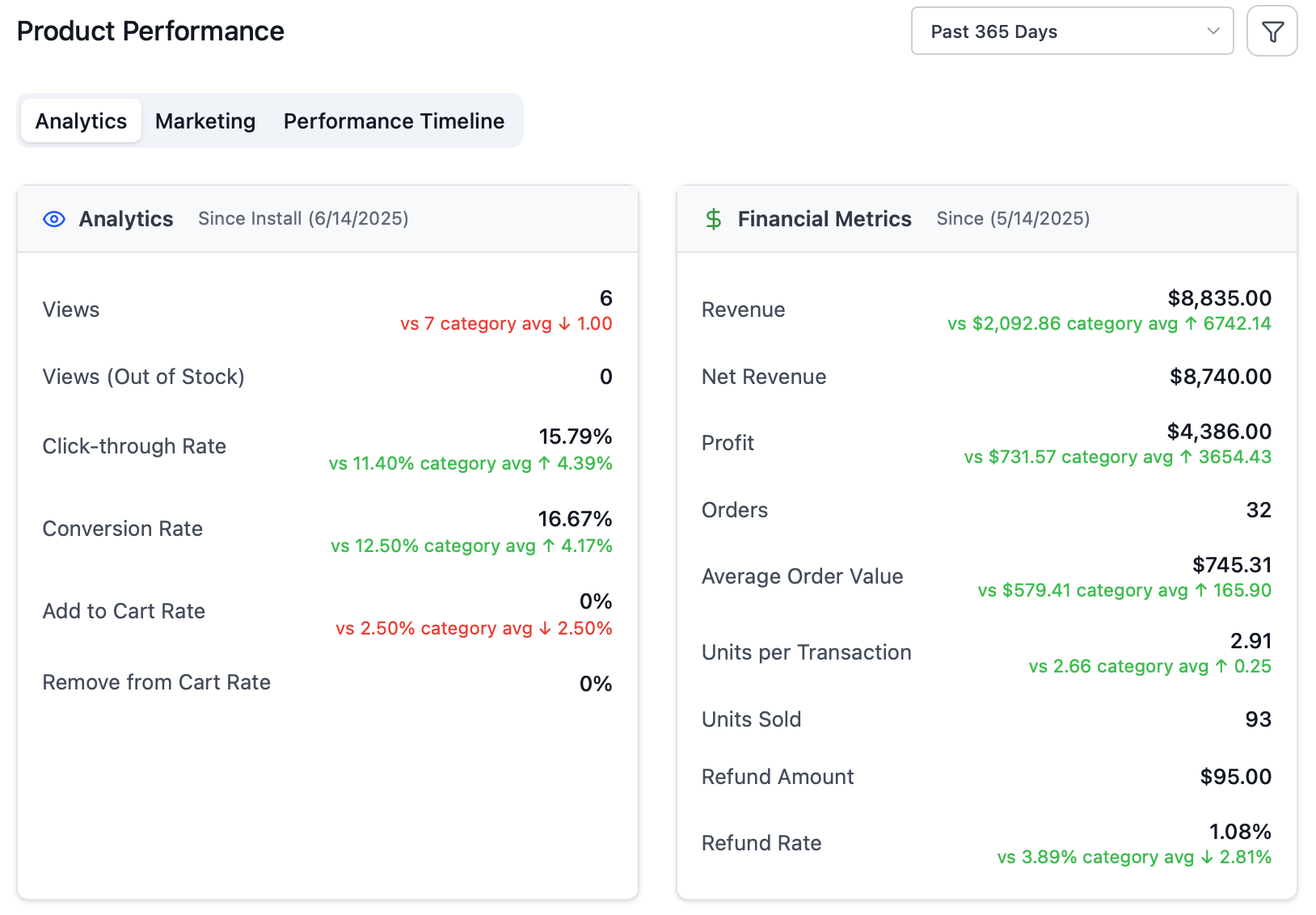
Task: Click the filter funnel icon
Action: [x=1272, y=31]
